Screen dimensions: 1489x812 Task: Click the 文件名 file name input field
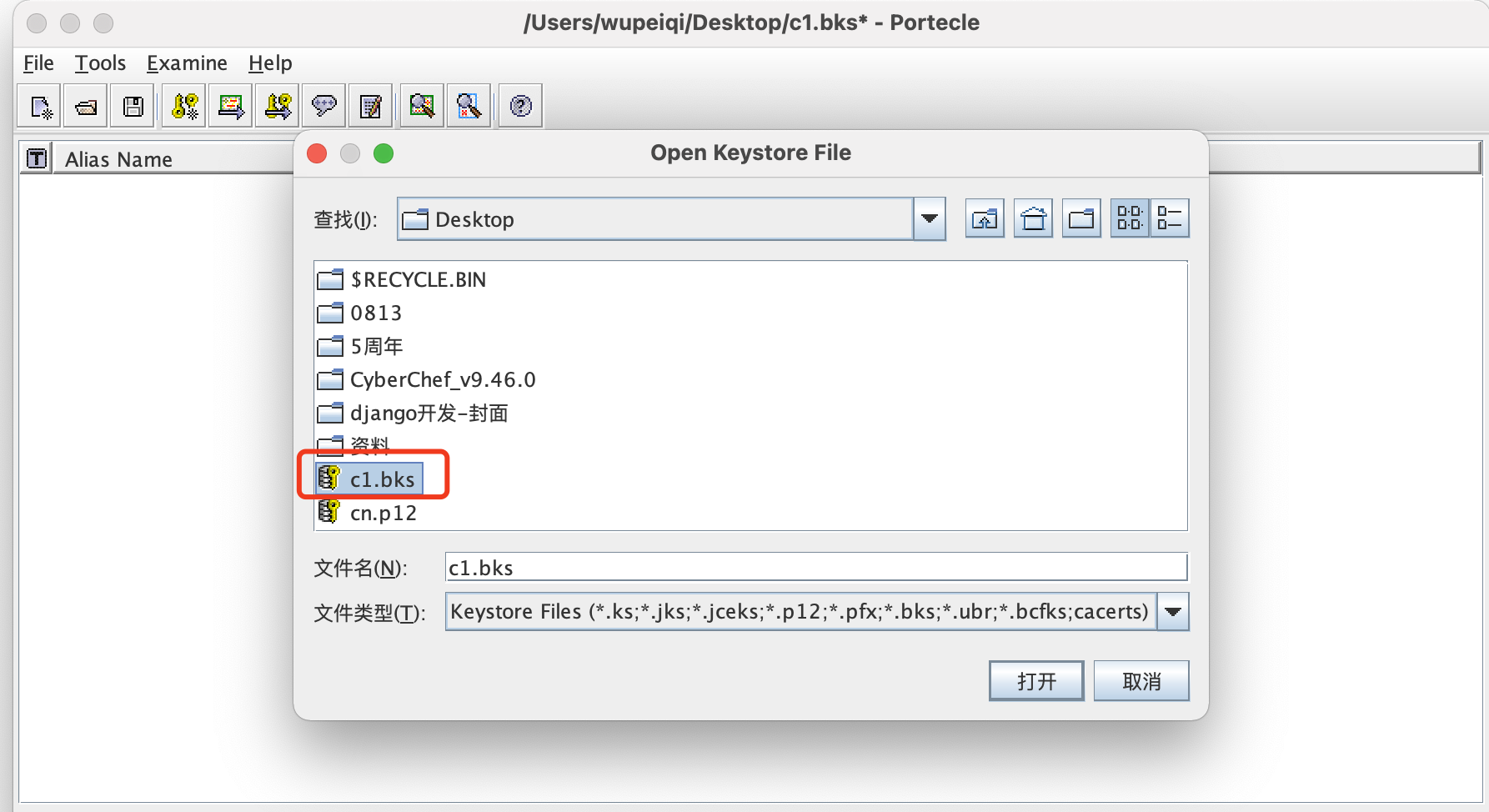tap(816, 568)
